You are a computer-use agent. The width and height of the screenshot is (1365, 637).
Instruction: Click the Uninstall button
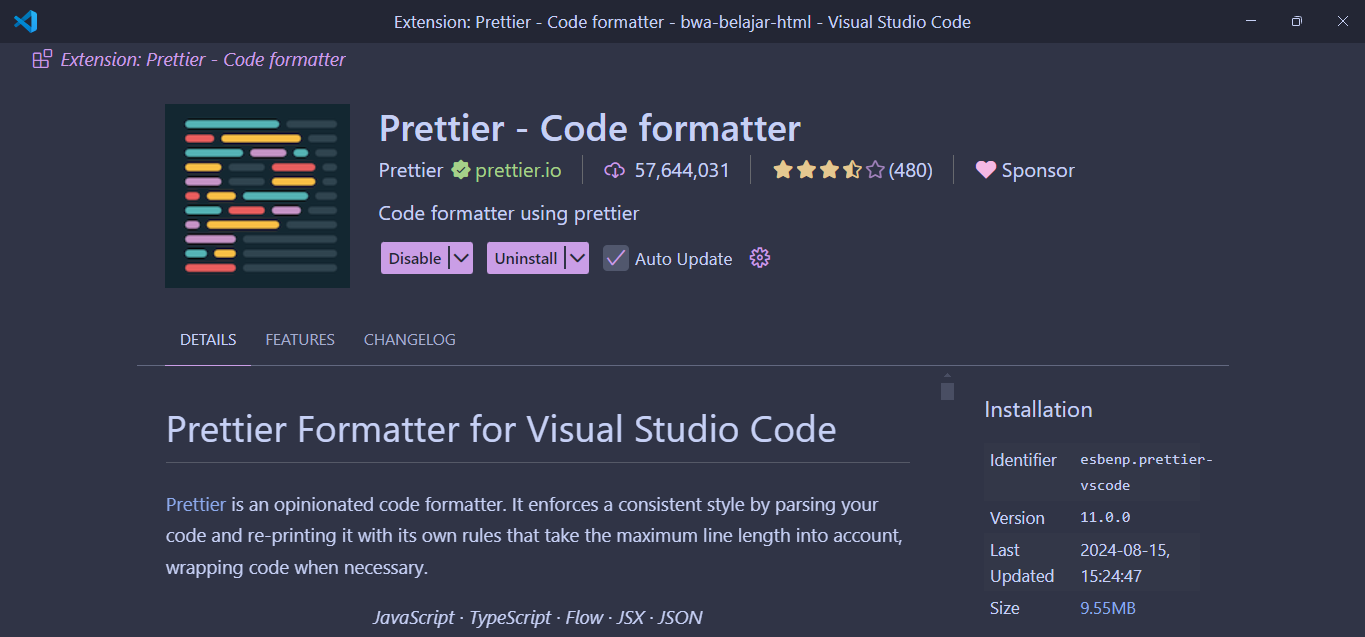[x=526, y=258]
